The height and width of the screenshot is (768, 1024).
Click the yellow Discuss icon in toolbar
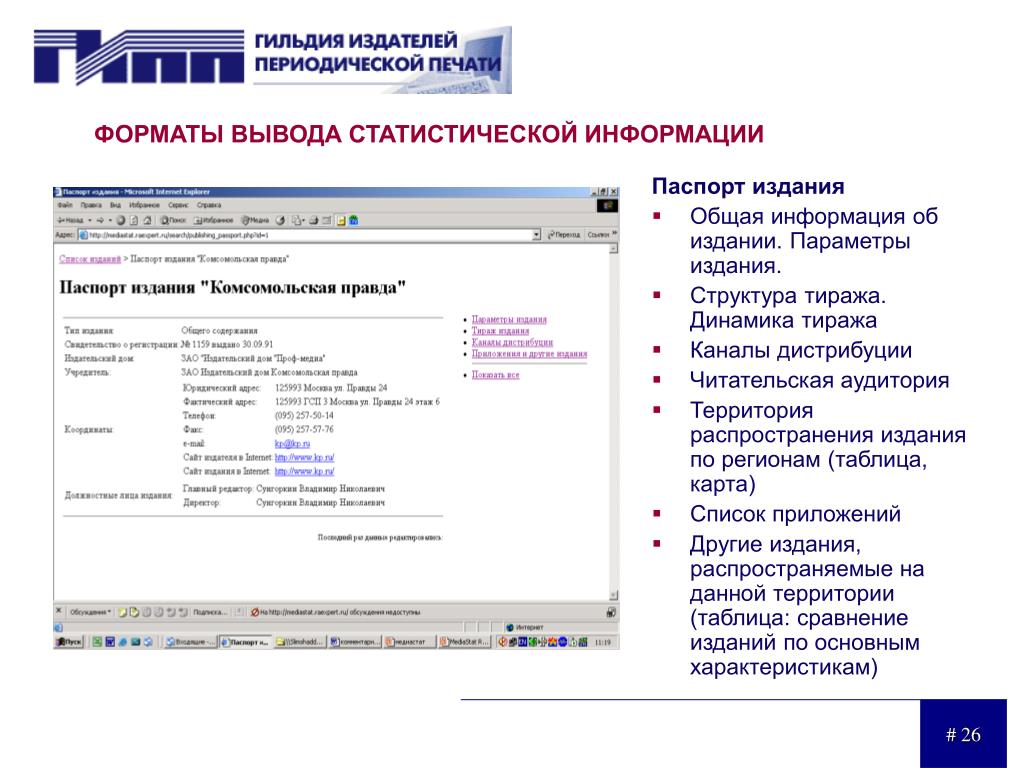[x=341, y=221]
